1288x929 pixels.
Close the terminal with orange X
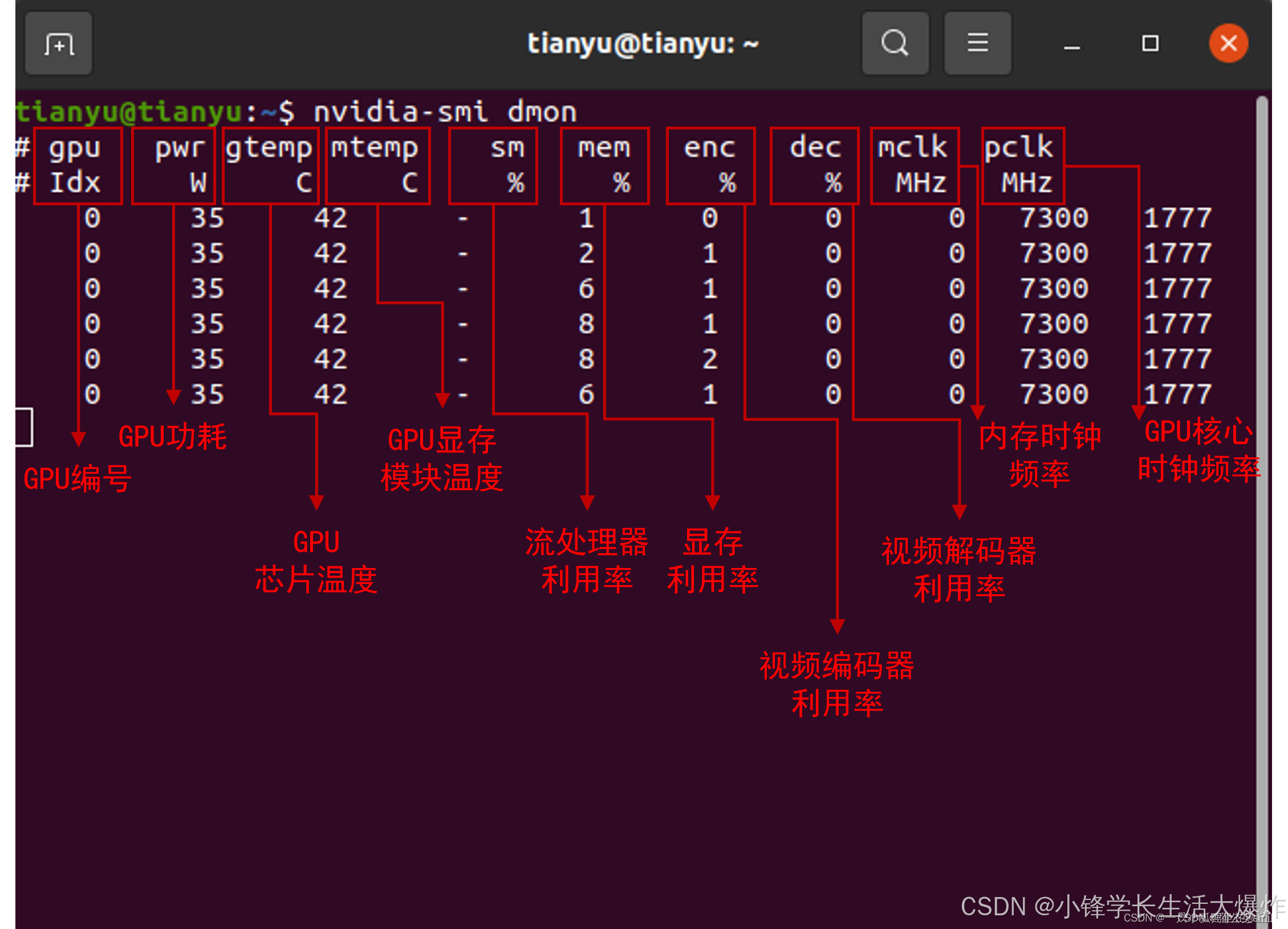coord(1228,43)
